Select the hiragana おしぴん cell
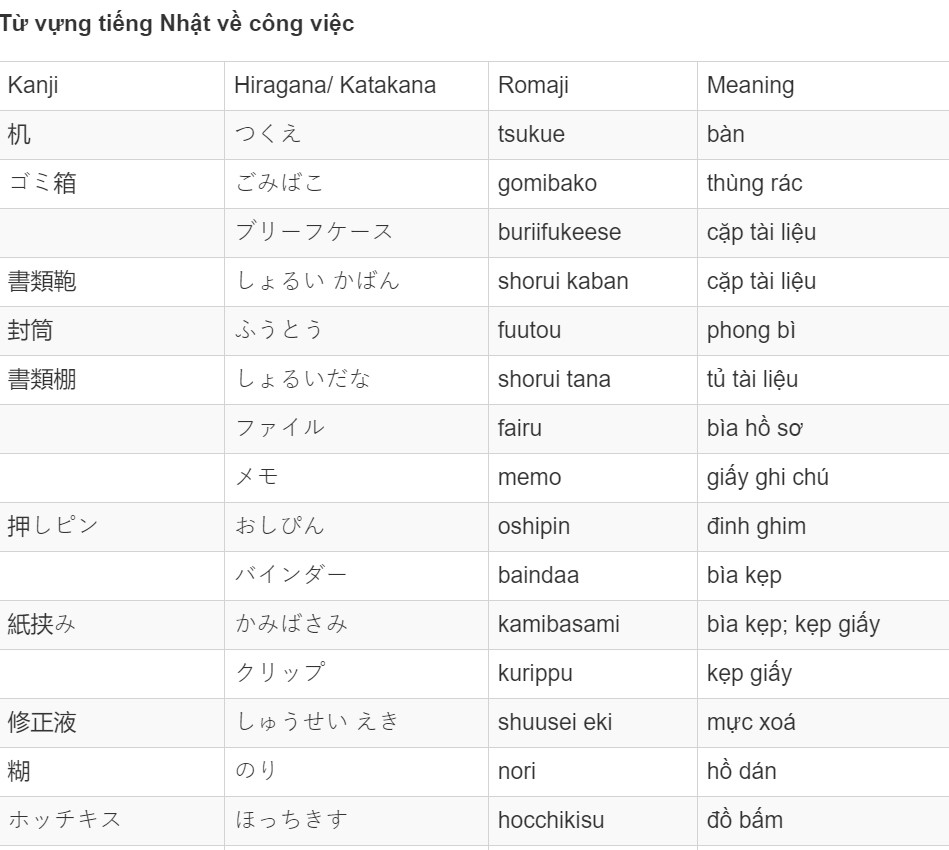The width and height of the screenshot is (949, 850). click(x=356, y=527)
